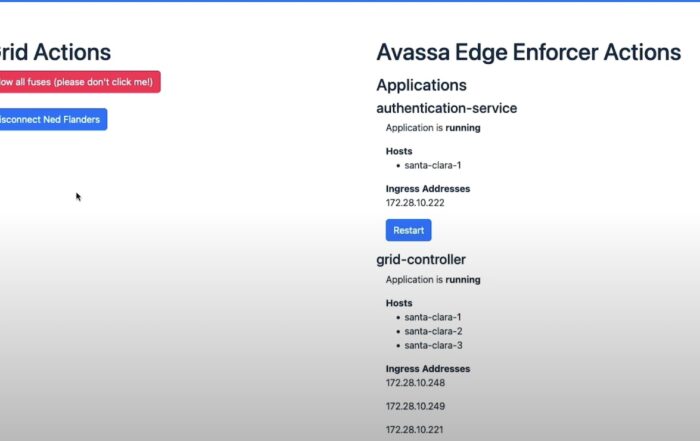Click the Hosts label under authentication-service

(399, 151)
